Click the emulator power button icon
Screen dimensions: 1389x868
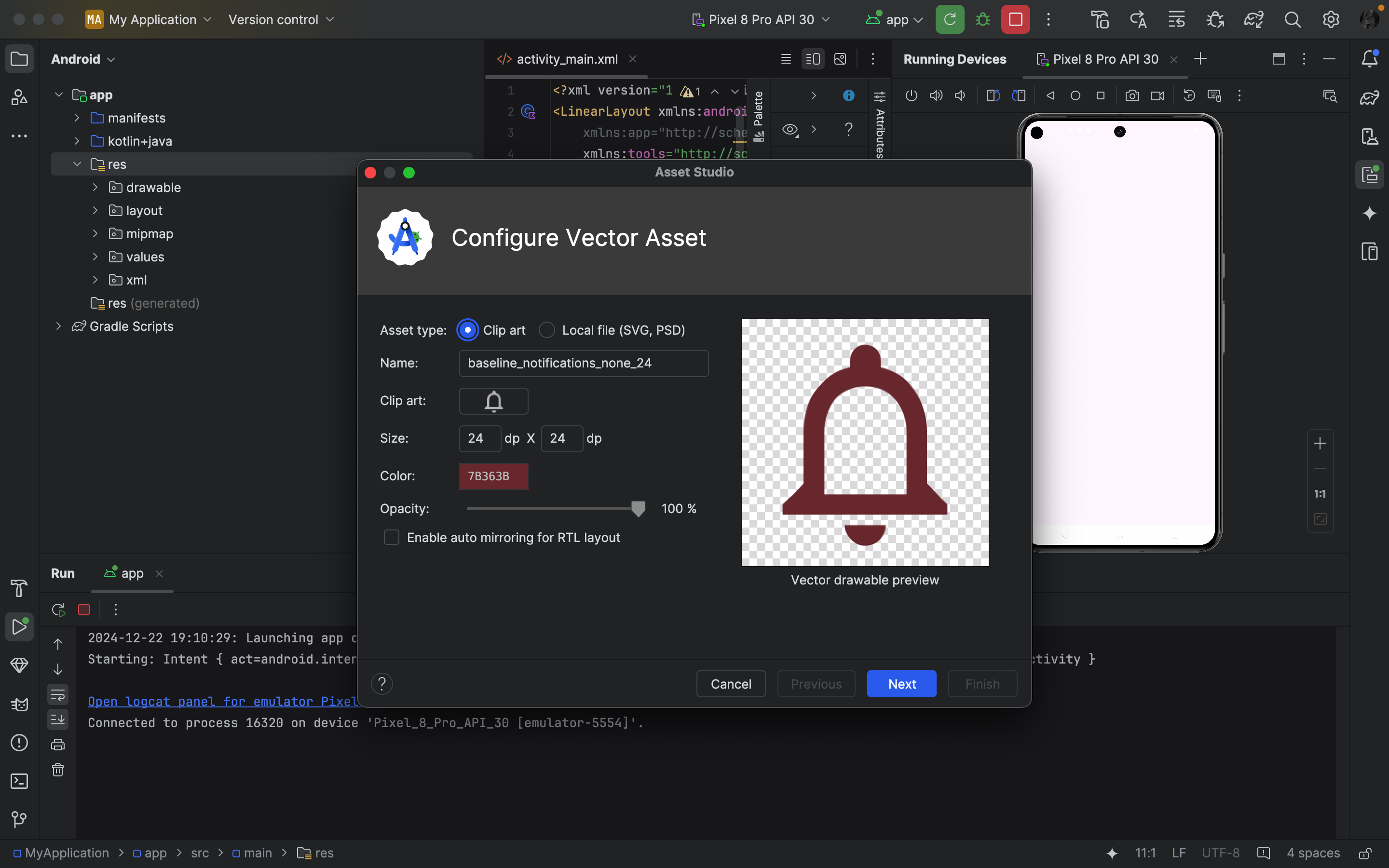click(x=911, y=96)
